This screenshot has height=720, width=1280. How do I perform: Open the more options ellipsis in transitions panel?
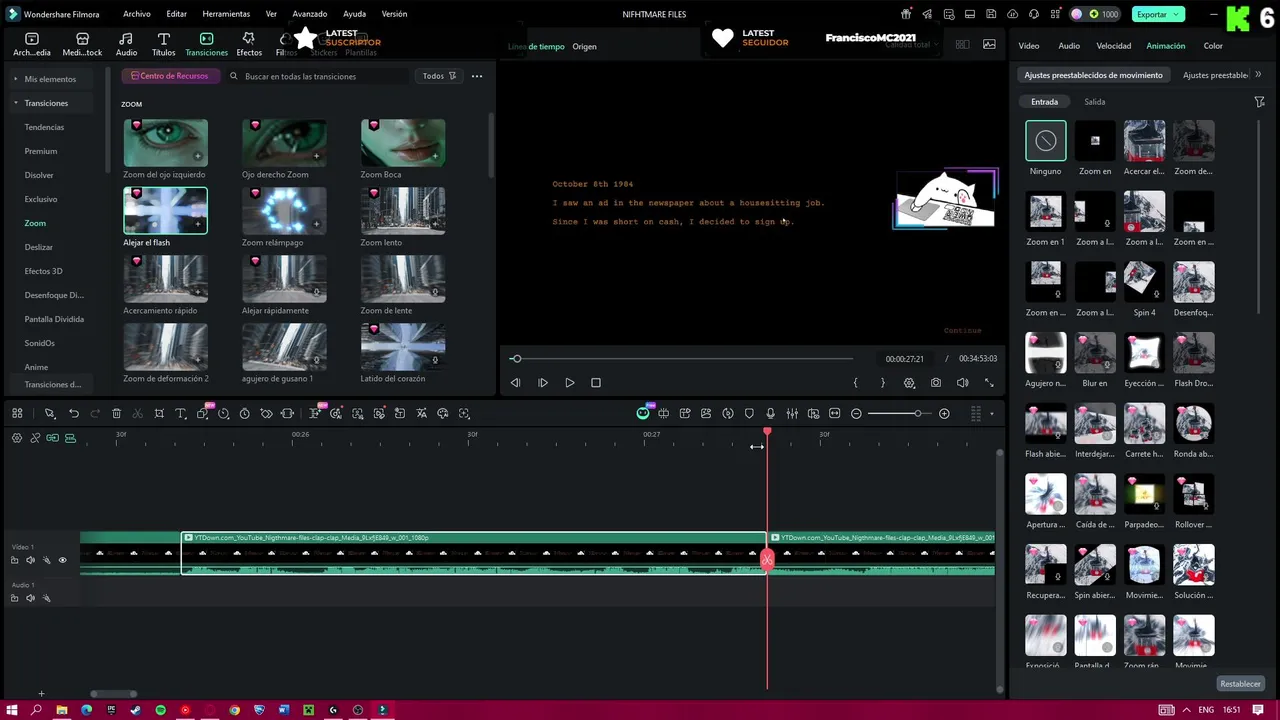point(477,76)
